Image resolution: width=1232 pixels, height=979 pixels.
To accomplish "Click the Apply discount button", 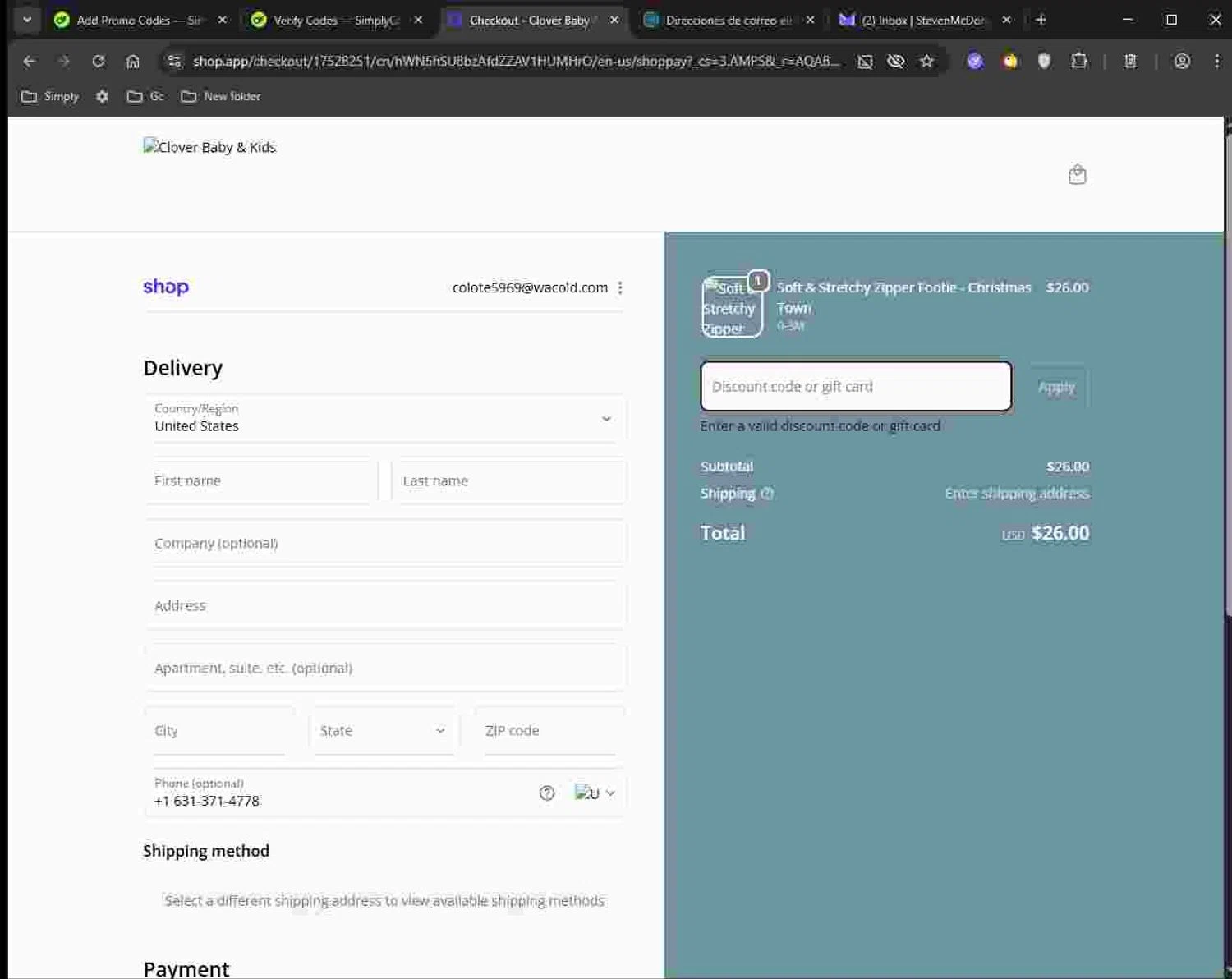I will click(x=1056, y=387).
